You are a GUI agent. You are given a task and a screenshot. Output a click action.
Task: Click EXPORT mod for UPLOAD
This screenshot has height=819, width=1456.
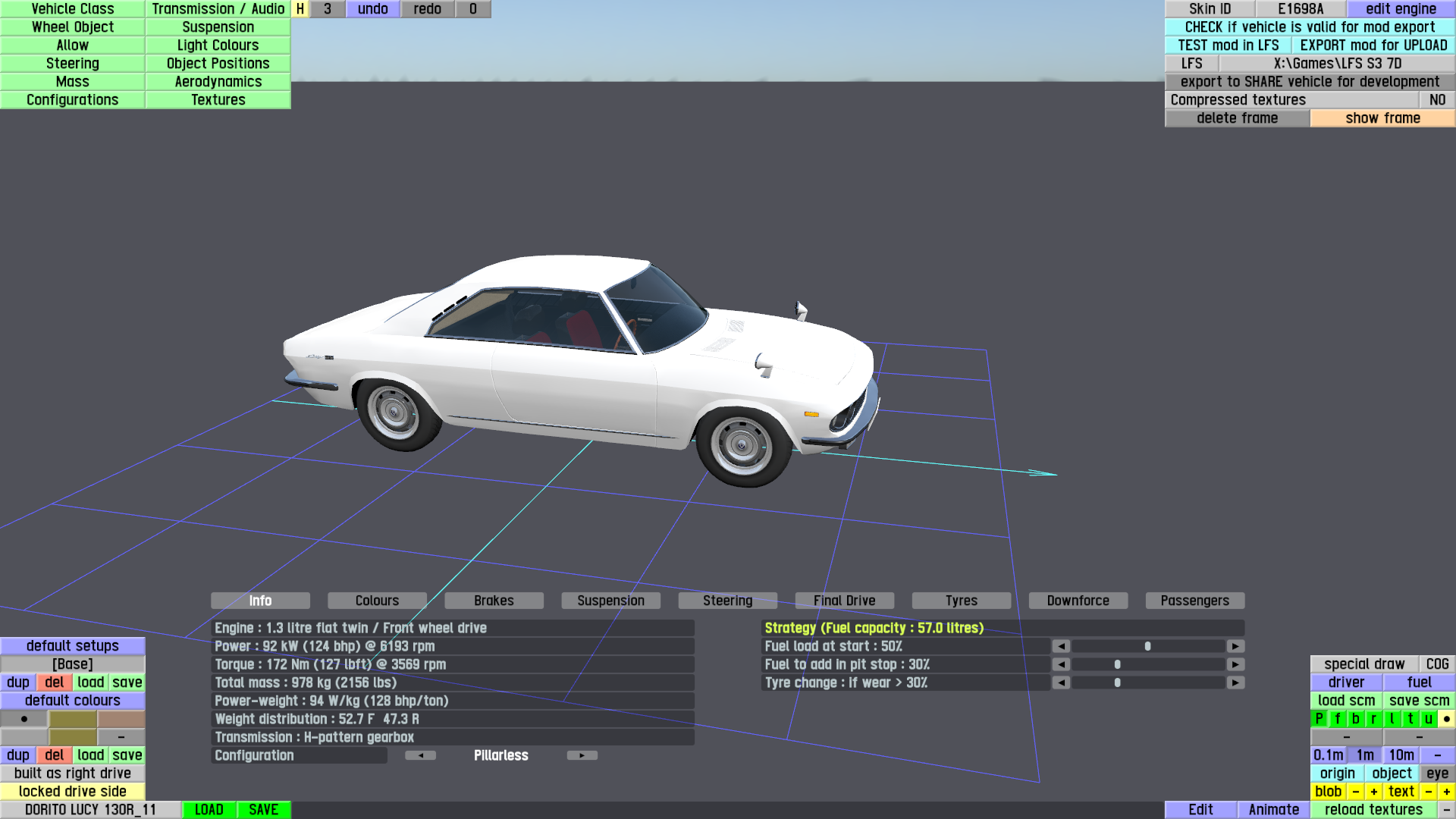tap(1373, 45)
